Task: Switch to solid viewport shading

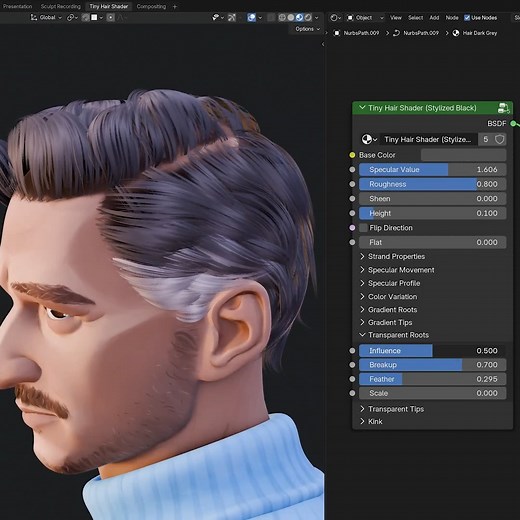Action: [x=291, y=17]
